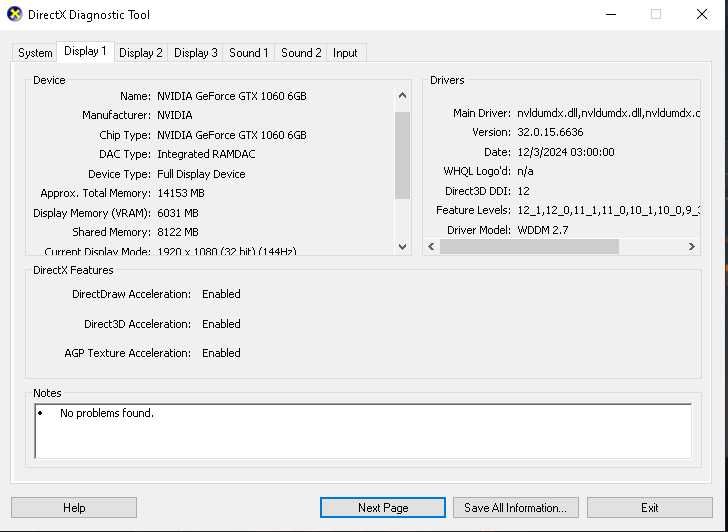Click the Approx. Total Memory label

95,193
